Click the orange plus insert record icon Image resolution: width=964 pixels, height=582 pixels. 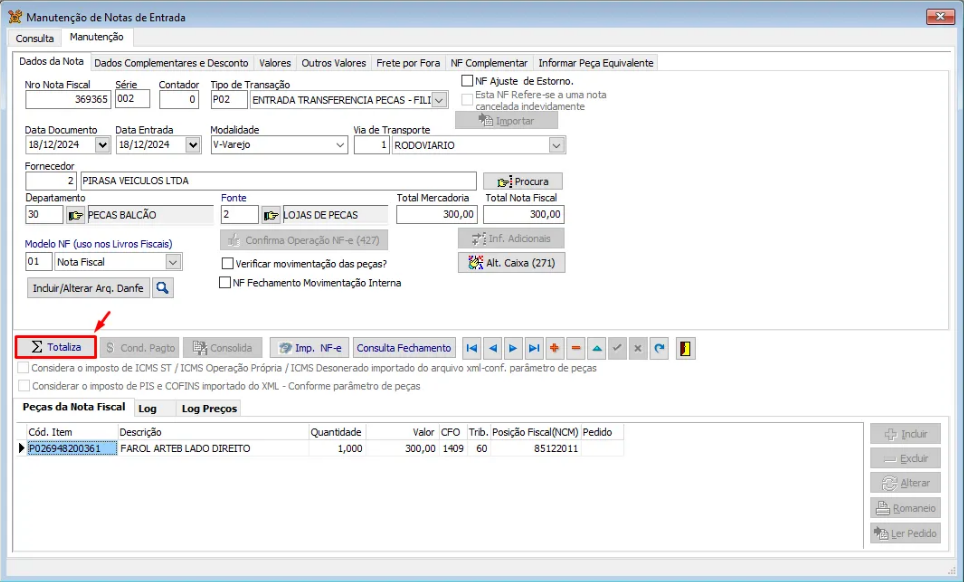tap(555, 348)
